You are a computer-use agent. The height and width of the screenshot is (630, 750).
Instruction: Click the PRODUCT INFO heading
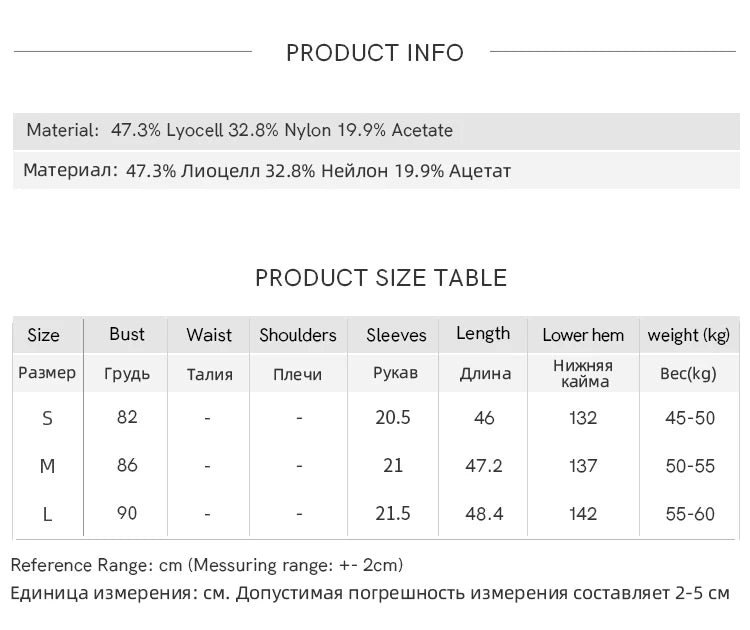(x=375, y=53)
